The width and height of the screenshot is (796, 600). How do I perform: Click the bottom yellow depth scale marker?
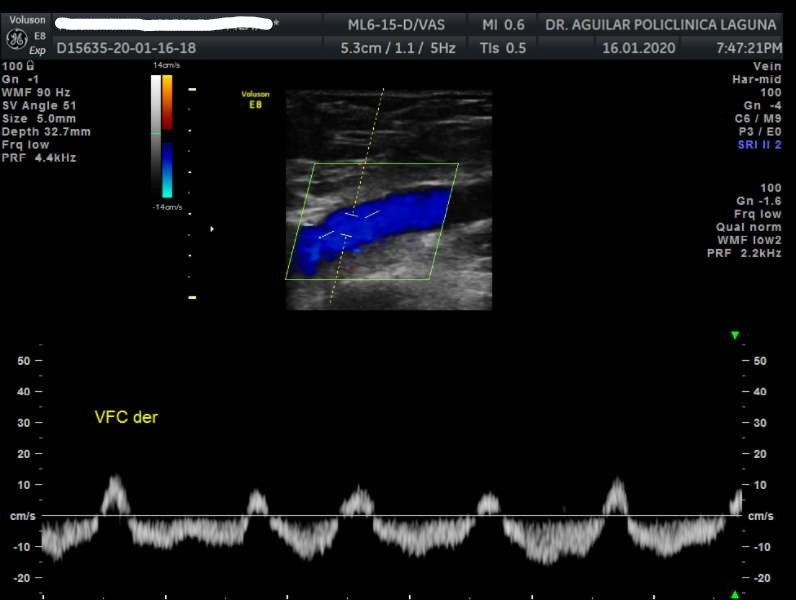(x=192, y=297)
